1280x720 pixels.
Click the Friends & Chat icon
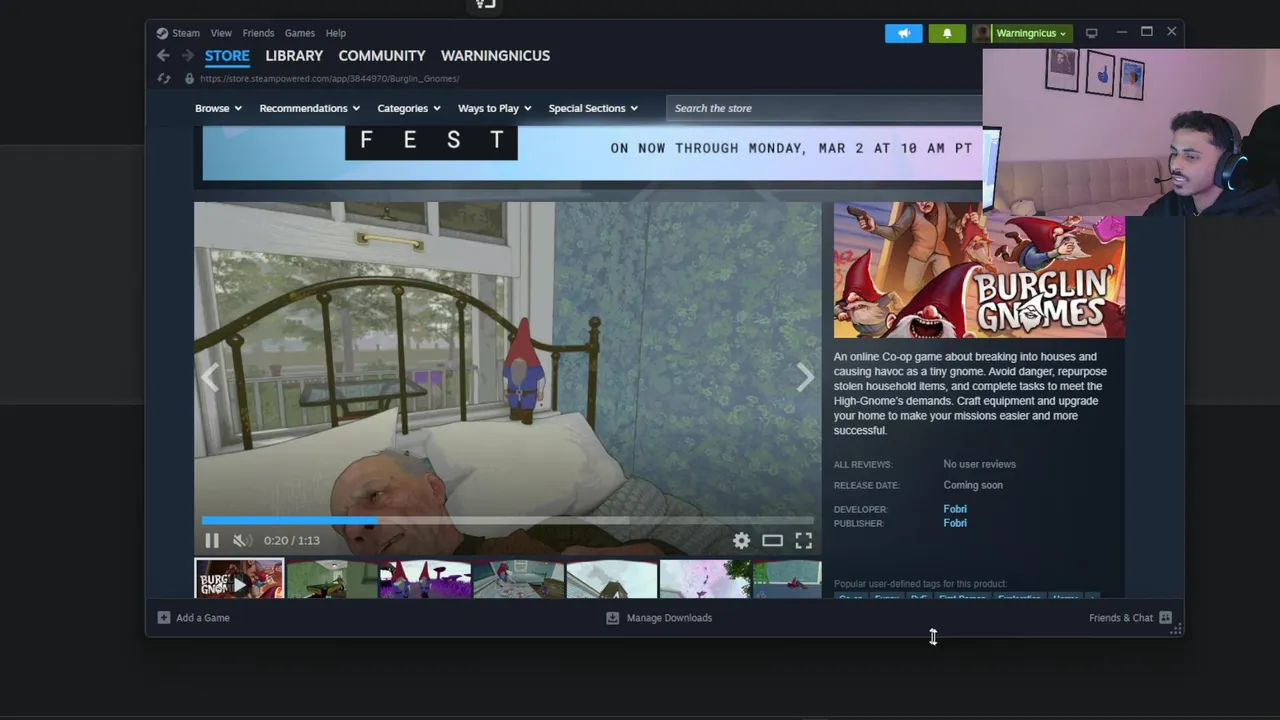point(1165,618)
